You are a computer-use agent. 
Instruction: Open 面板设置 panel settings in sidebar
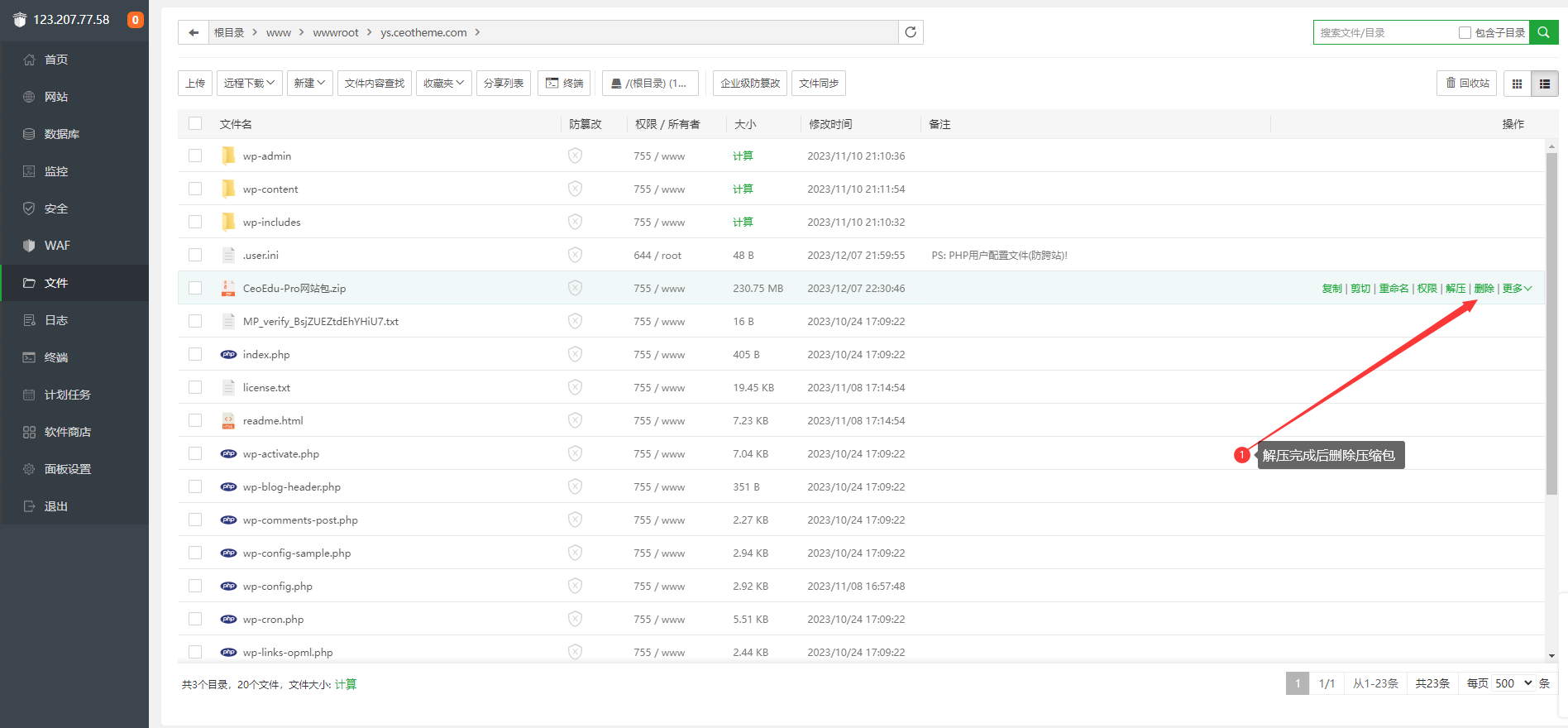coord(74,469)
